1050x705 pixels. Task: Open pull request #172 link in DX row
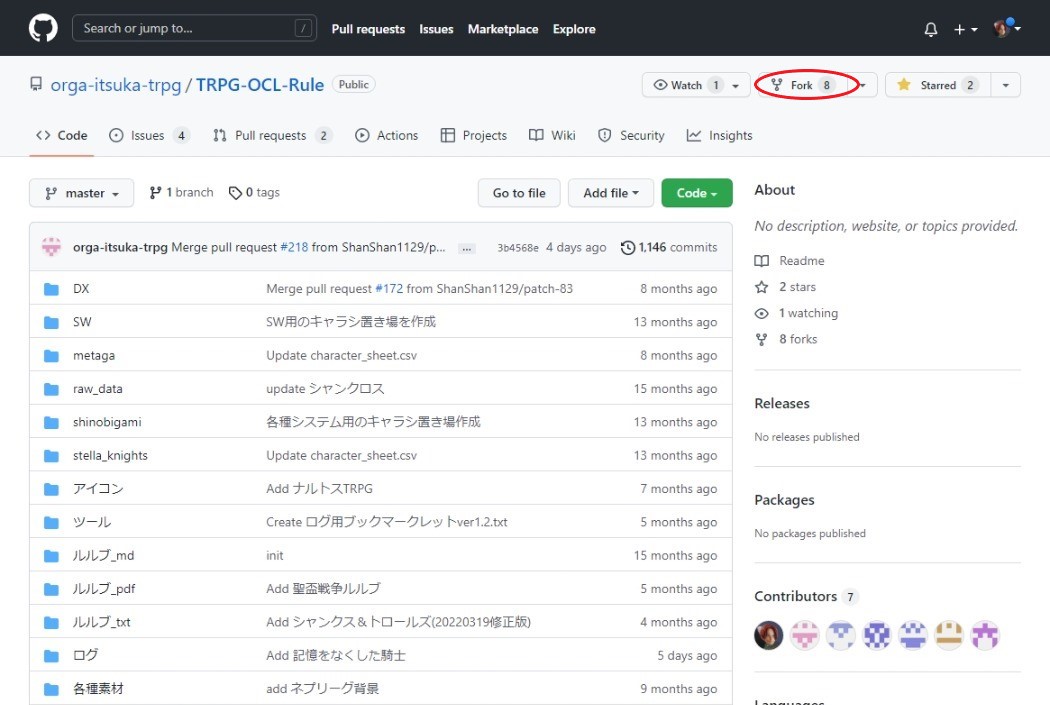coord(389,289)
